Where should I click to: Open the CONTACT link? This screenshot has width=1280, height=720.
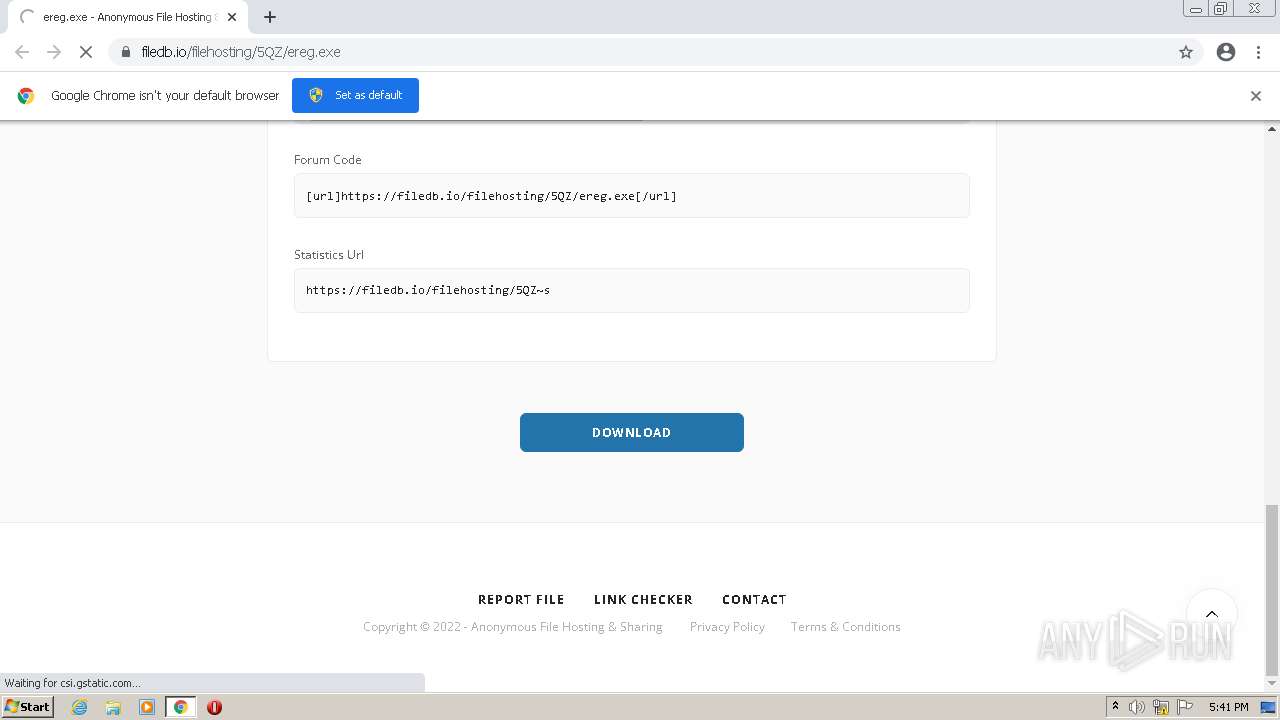point(754,600)
